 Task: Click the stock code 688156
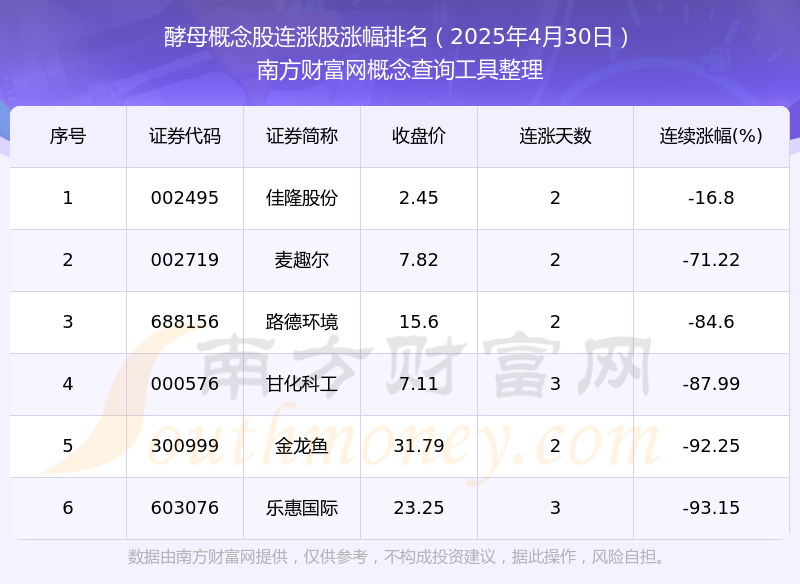click(185, 322)
